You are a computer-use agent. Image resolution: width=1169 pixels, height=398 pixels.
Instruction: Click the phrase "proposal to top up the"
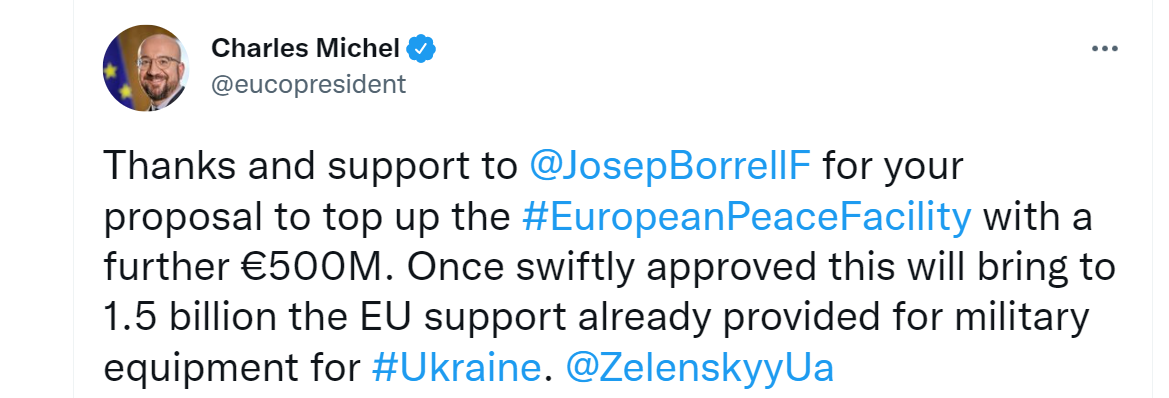[x=308, y=218]
